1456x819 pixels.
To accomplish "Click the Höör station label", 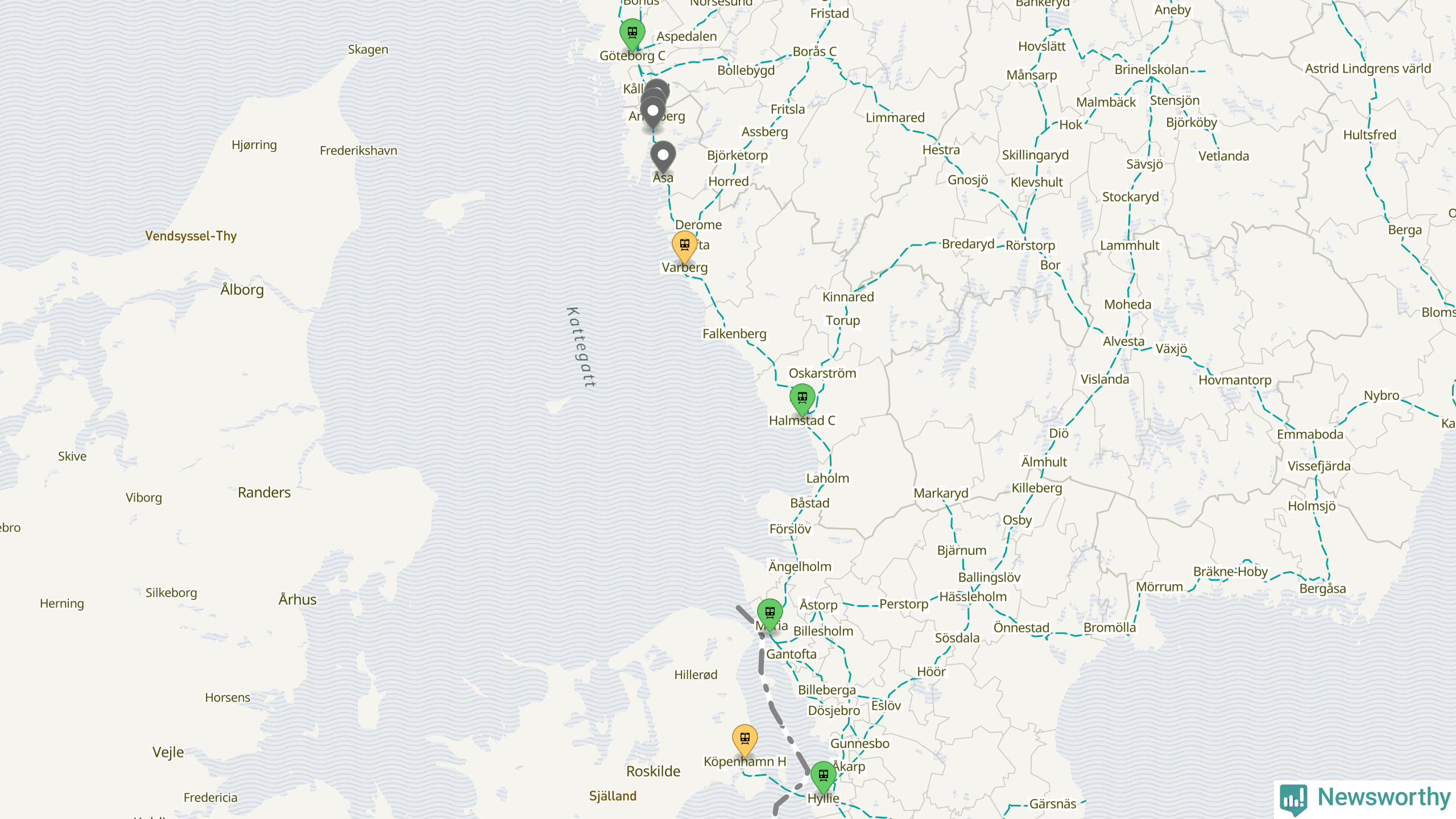I will 931,672.
